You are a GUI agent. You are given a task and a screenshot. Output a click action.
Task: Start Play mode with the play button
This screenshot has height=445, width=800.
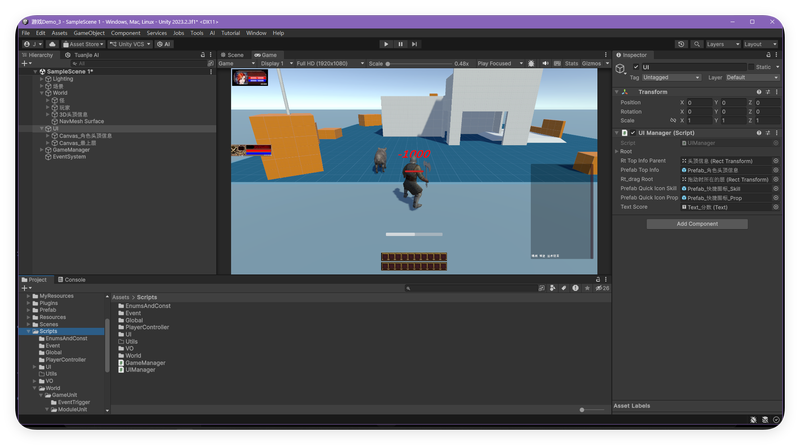pyautogui.click(x=386, y=44)
